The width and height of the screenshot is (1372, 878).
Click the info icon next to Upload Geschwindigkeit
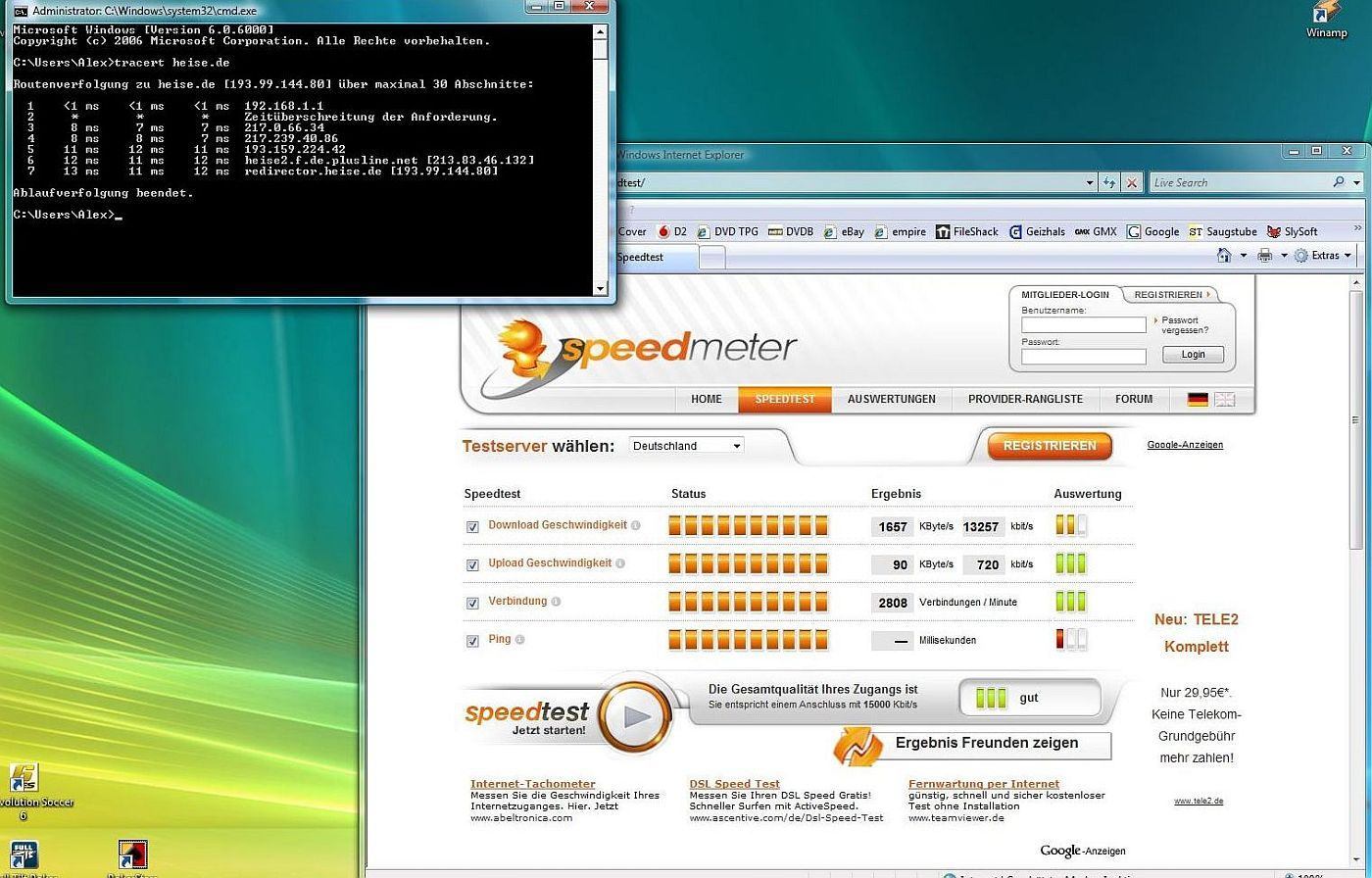(x=619, y=563)
